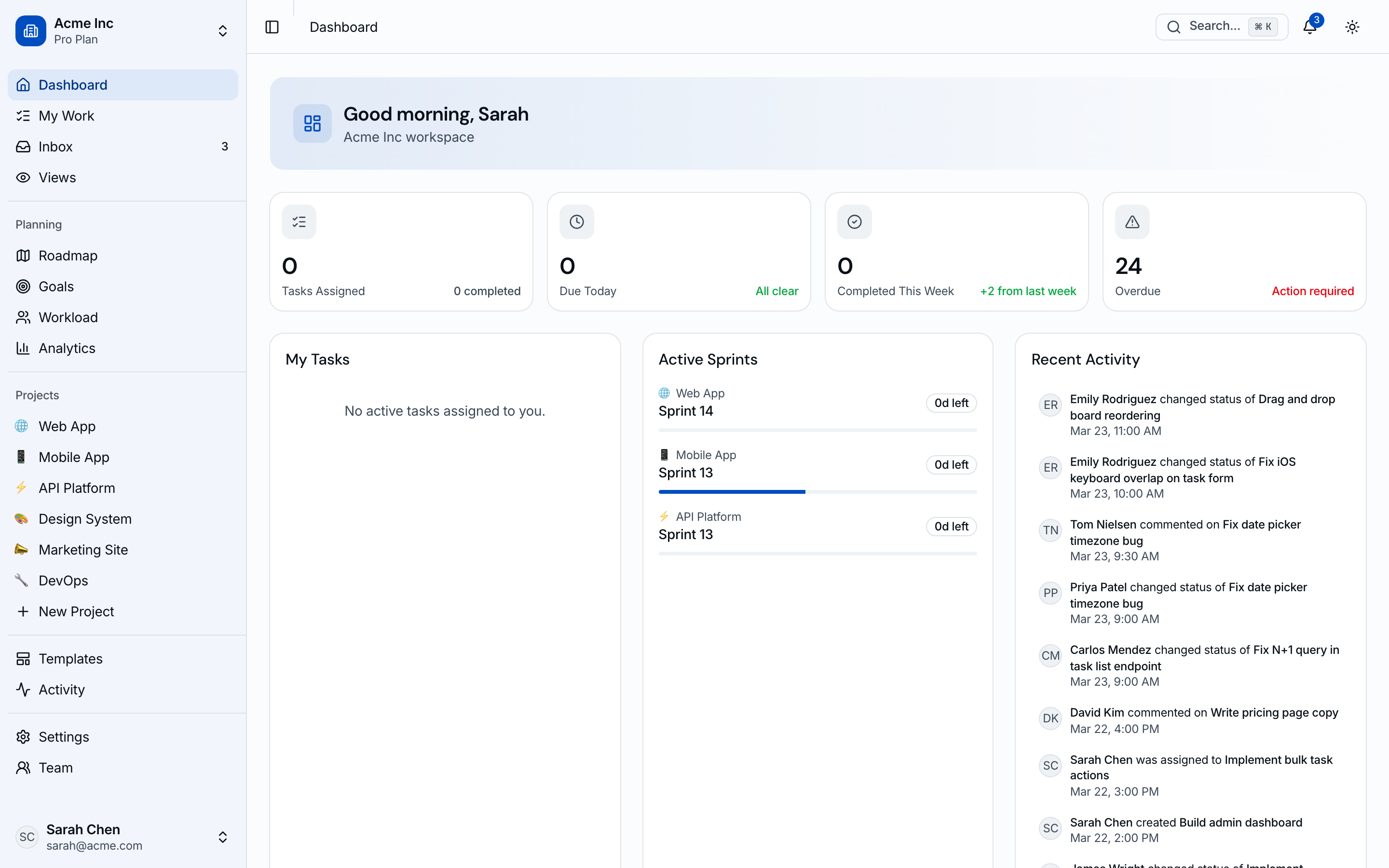
Task: Select the Design System project
Action: click(x=85, y=519)
